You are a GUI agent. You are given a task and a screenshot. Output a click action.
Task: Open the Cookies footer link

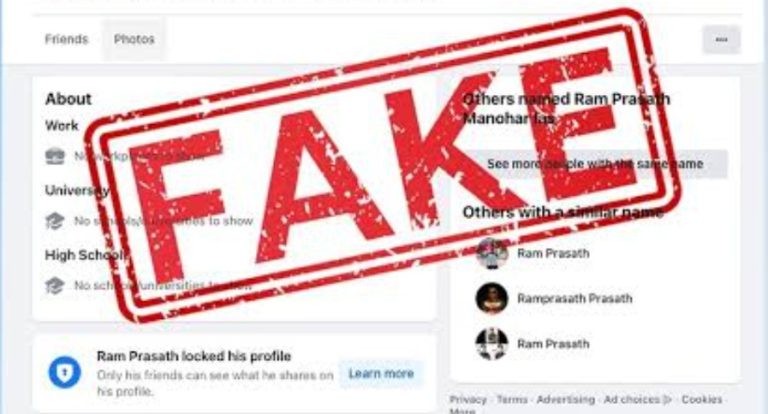pos(701,400)
